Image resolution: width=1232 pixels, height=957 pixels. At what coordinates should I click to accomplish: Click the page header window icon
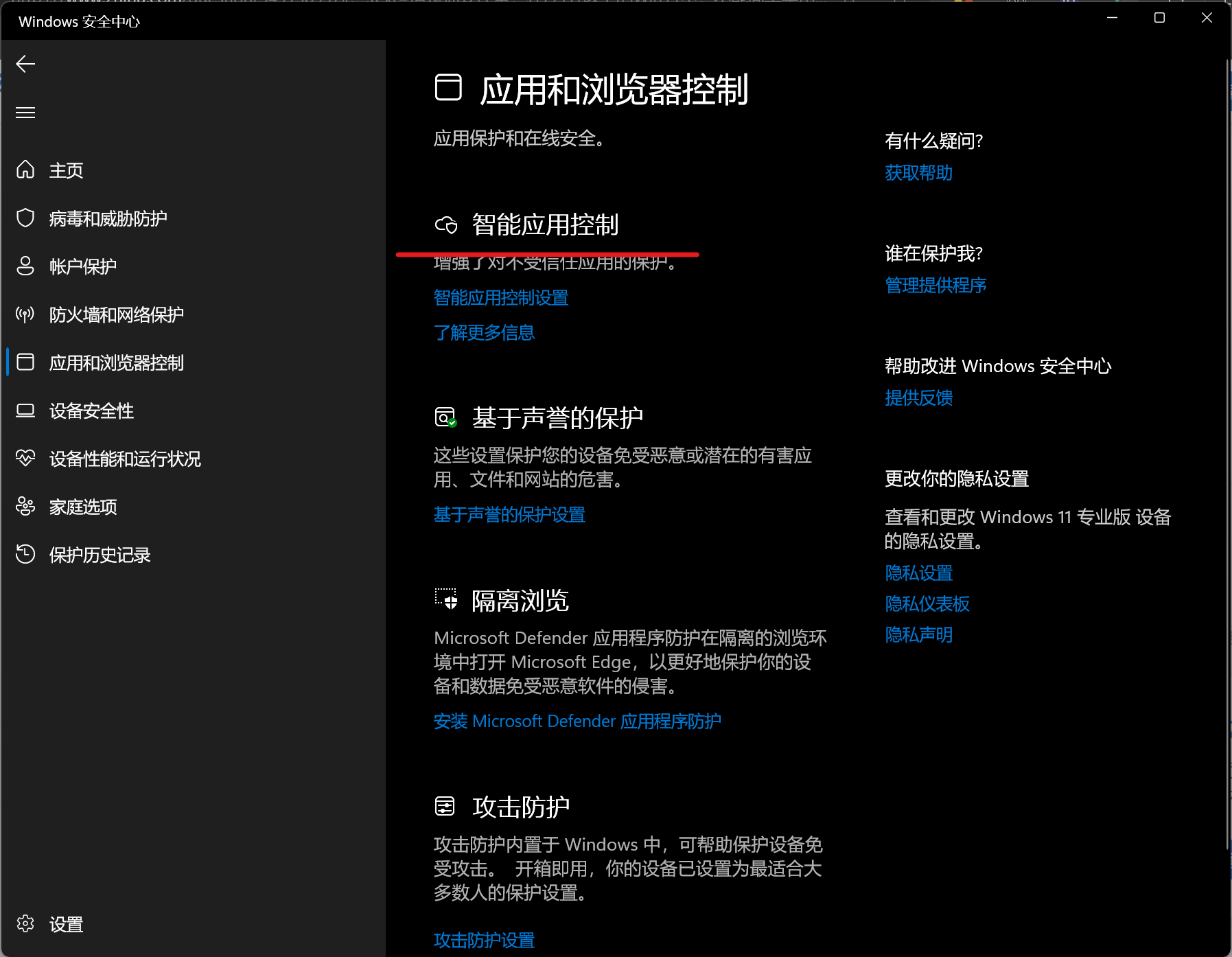pos(448,88)
